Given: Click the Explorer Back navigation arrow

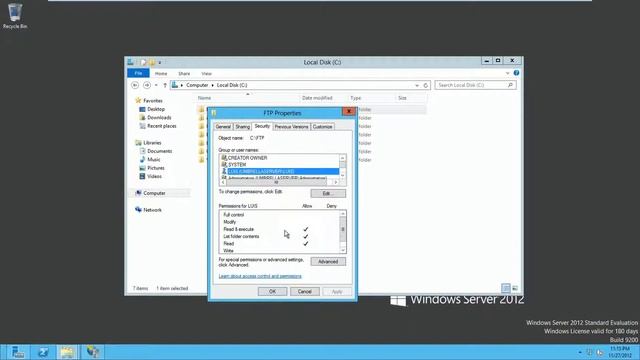Looking at the screenshot, I should (135, 85).
